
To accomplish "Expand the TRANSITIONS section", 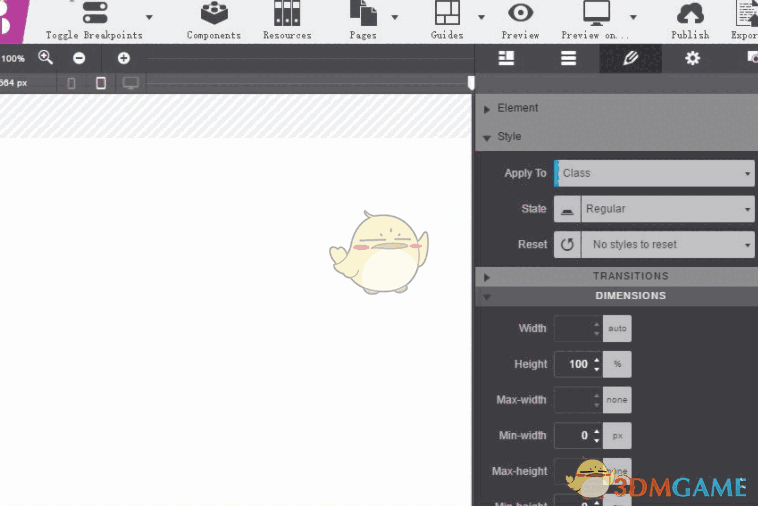I will pyautogui.click(x=487, y=277).
